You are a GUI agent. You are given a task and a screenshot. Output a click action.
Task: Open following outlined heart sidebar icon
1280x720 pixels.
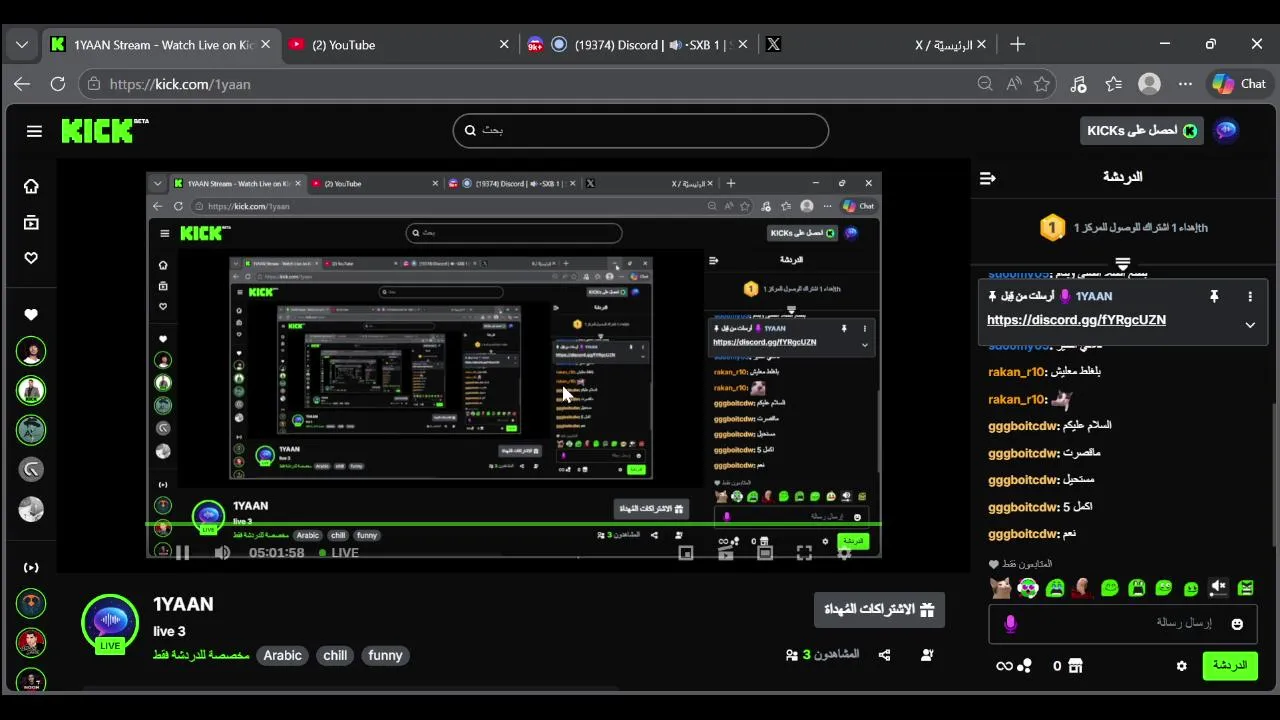pyautogui.click(x=31, y=258)
